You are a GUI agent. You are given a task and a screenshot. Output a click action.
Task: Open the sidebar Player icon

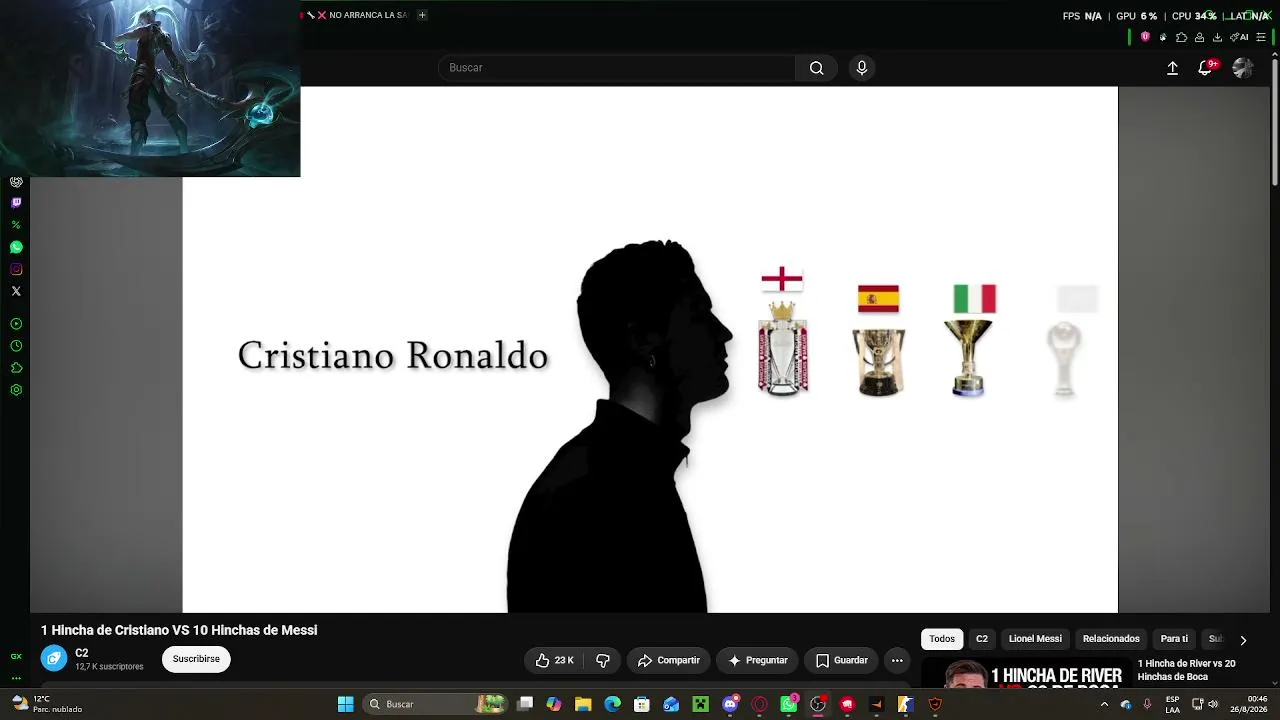click(x=16, y=324)
